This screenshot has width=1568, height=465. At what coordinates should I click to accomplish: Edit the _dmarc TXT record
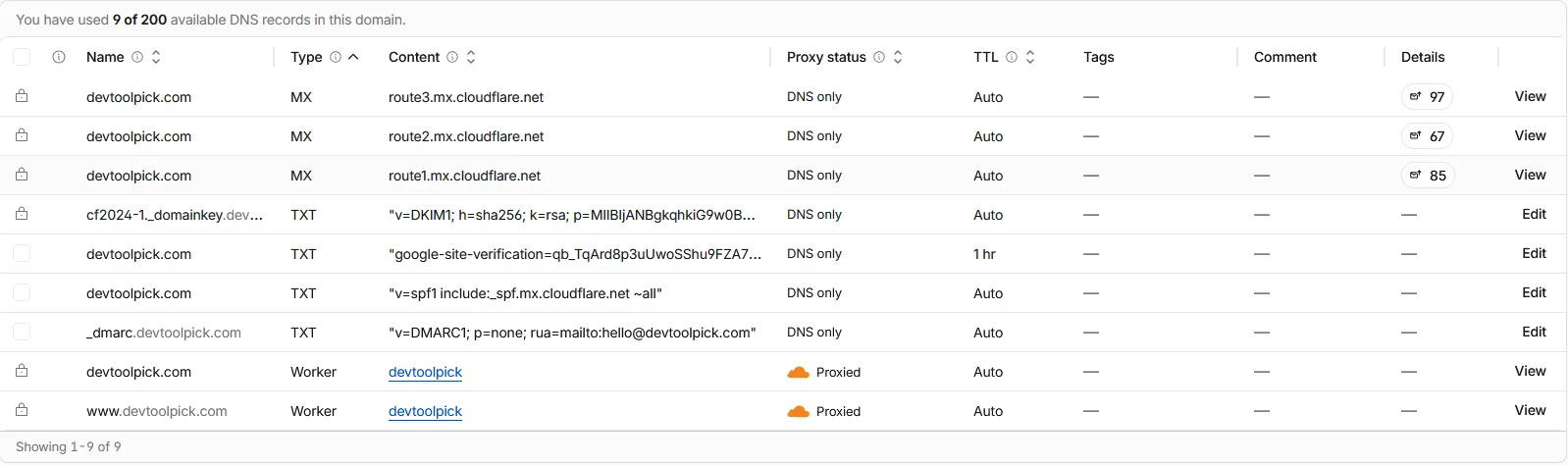[x=1534, y=332]
